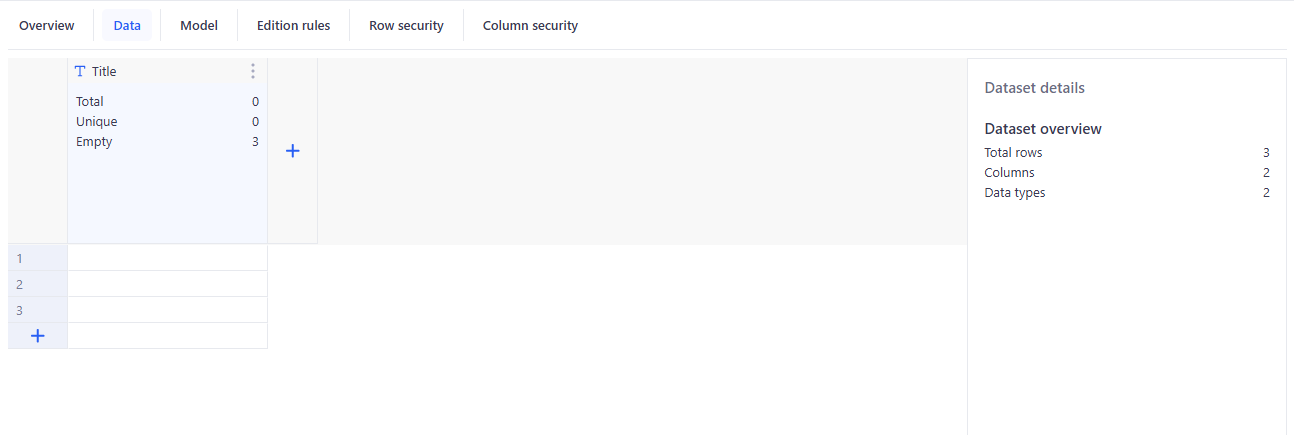Add a new row with plus icon
Image resolution: width=1294 pixels, height=435 pixels.
[x=37, y=336]
